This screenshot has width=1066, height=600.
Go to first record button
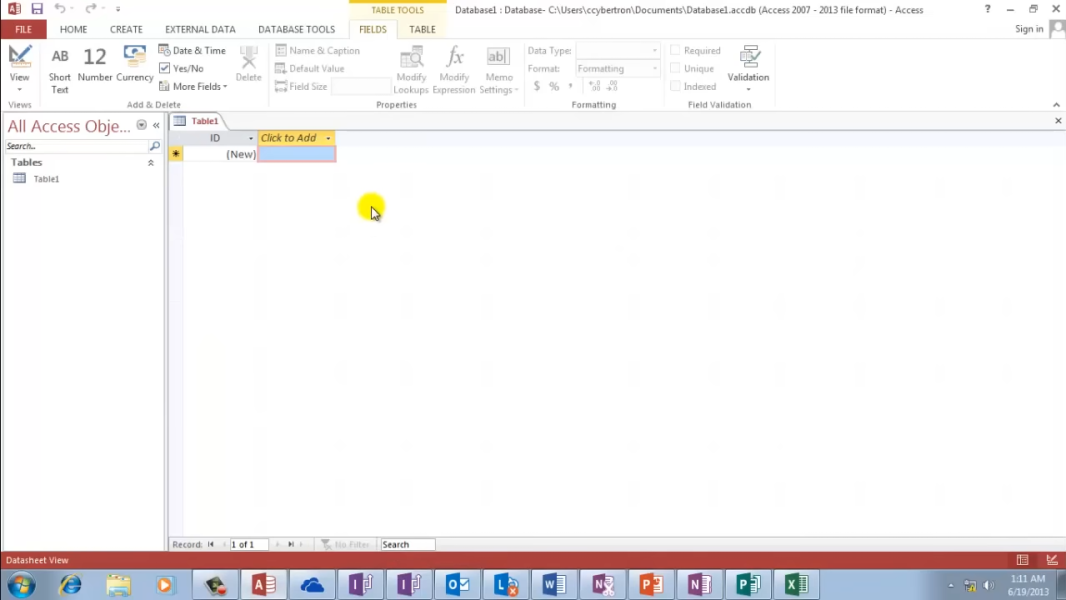click(211, 544)
